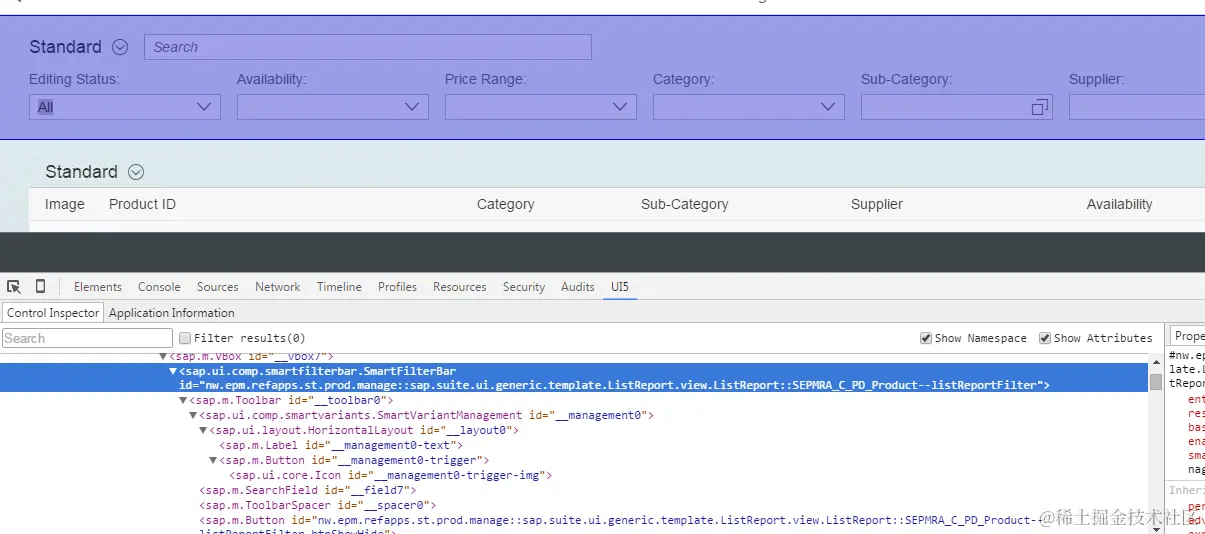Viewport: 1205px width, 534px height.
Task: Open the Network tab
Action: tap(278, 287)
